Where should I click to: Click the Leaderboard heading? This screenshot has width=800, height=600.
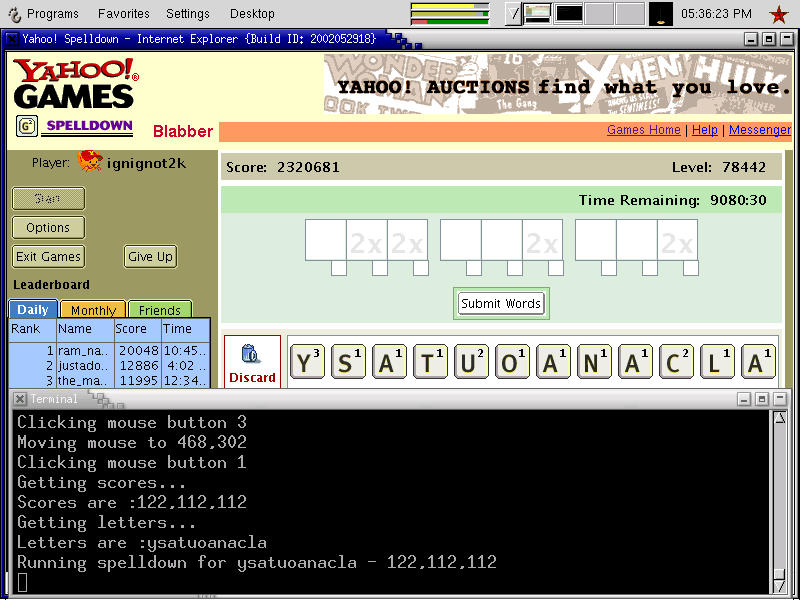pyautogui.click(x=52, y=285)
